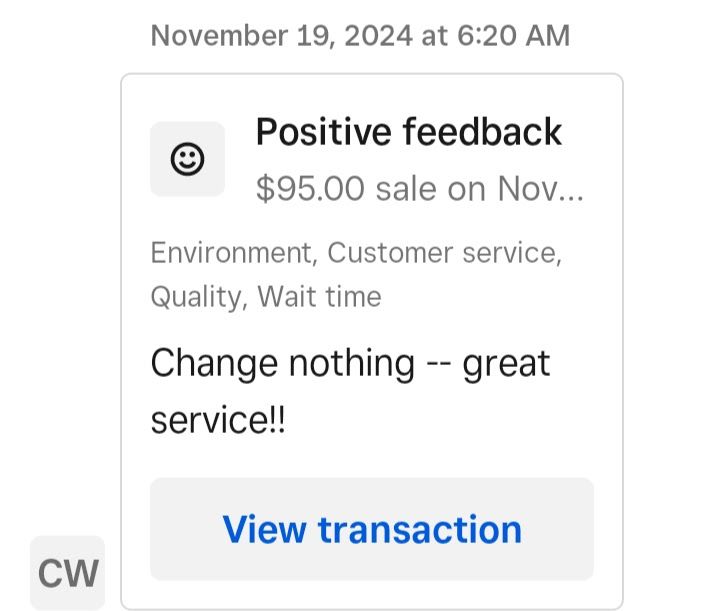Click the word "transaction" in the blue button
Screen dimensions: 720x611
pos(420,529)
